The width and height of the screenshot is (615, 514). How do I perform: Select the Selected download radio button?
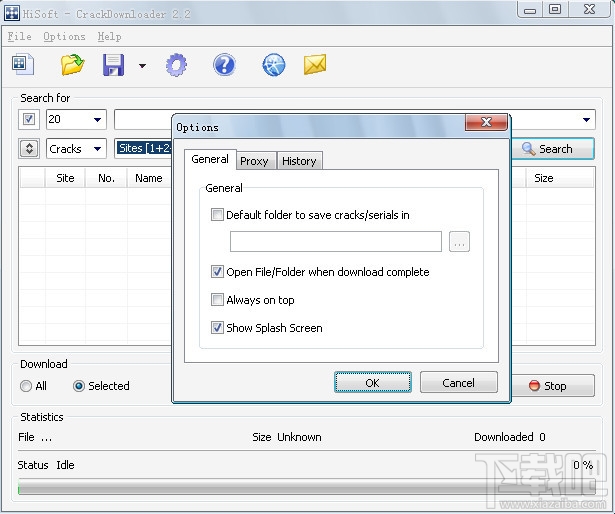(x=79, y=386)
